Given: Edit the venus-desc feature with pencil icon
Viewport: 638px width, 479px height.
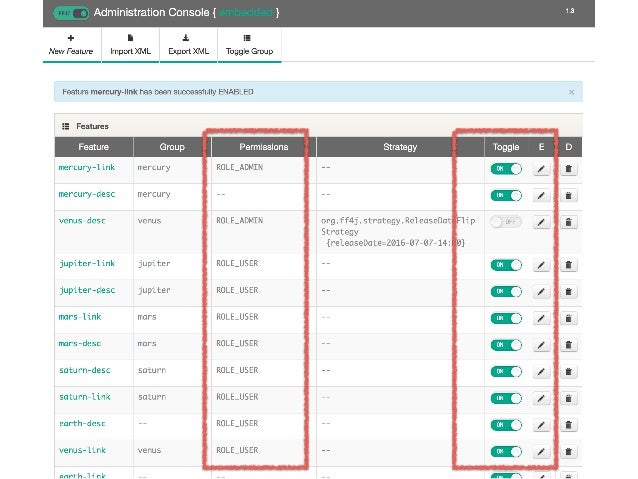Looking at the screenshot, I should point(541,222).
